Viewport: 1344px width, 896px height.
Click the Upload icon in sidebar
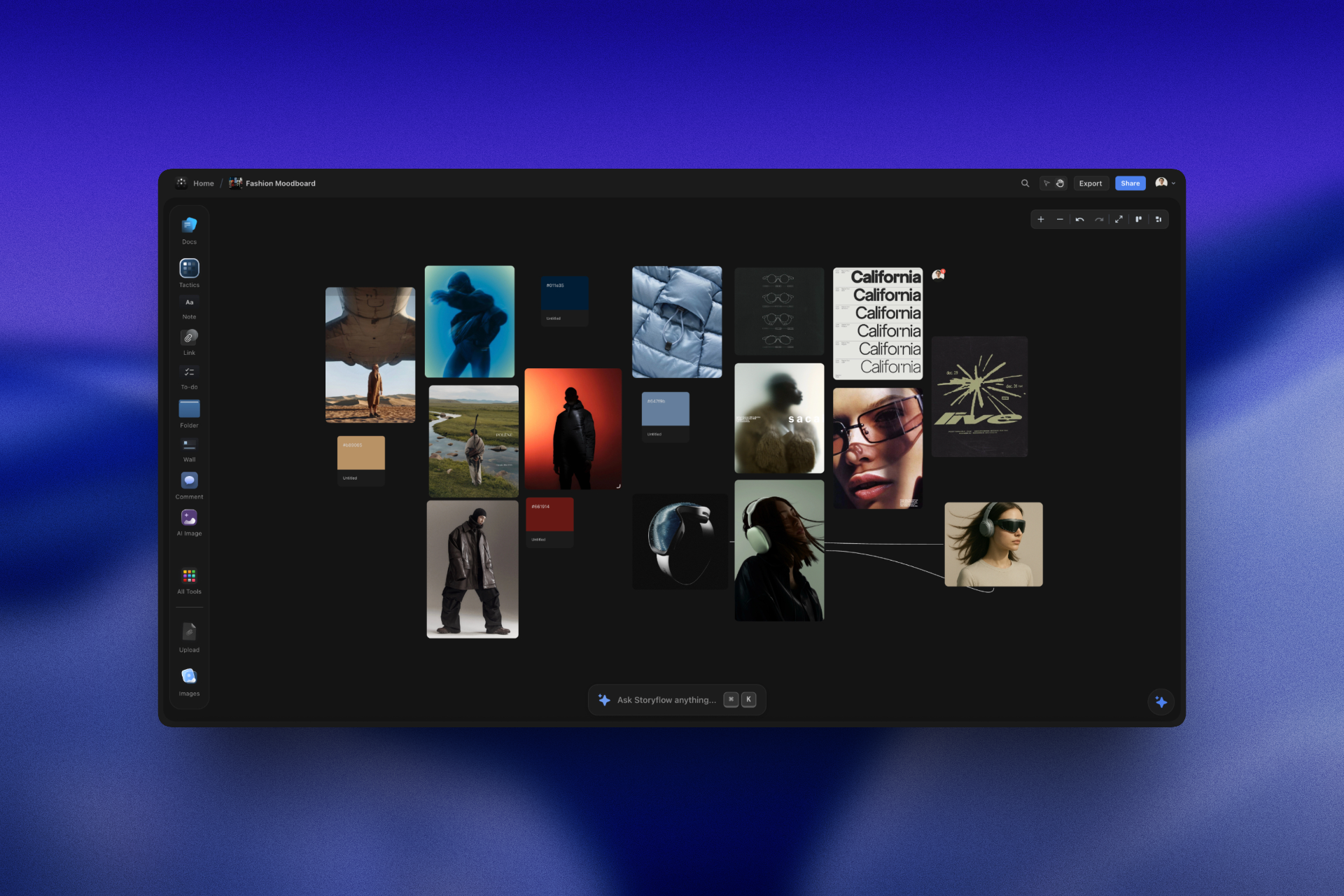[x=189, y=632]
